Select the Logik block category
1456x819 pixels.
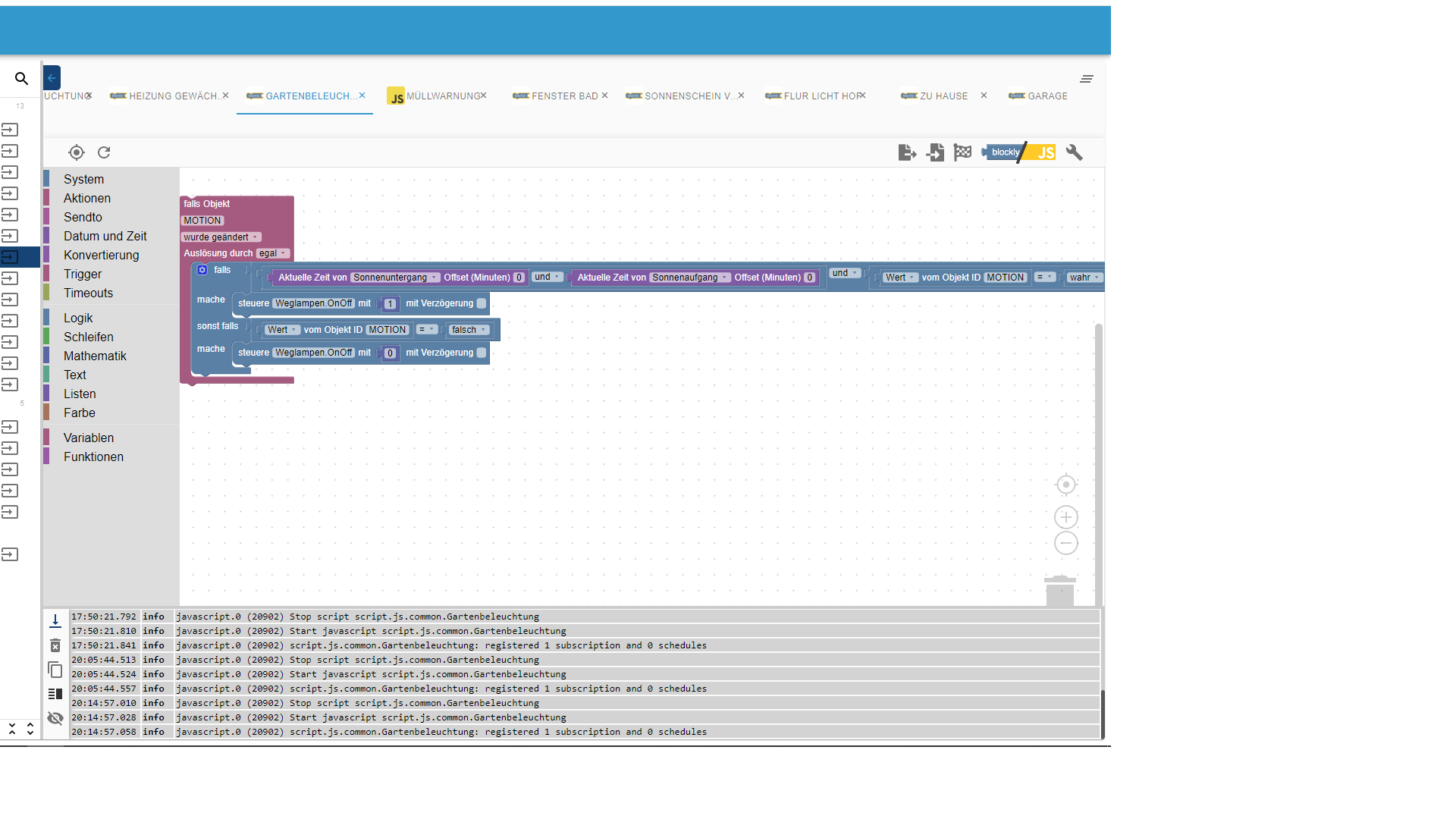click(x=78, y=318)
